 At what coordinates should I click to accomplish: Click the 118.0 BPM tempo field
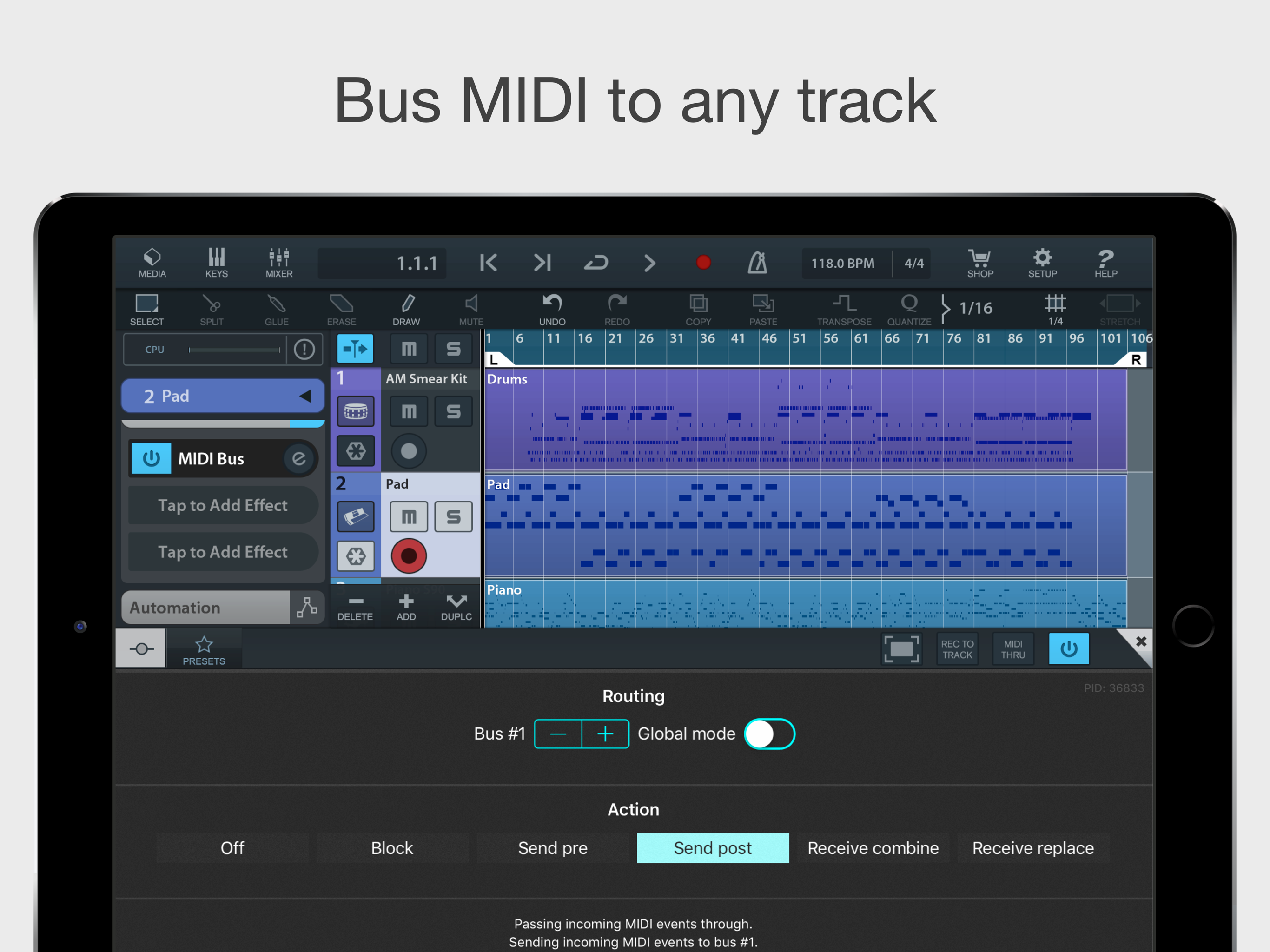tap(842, 264)
